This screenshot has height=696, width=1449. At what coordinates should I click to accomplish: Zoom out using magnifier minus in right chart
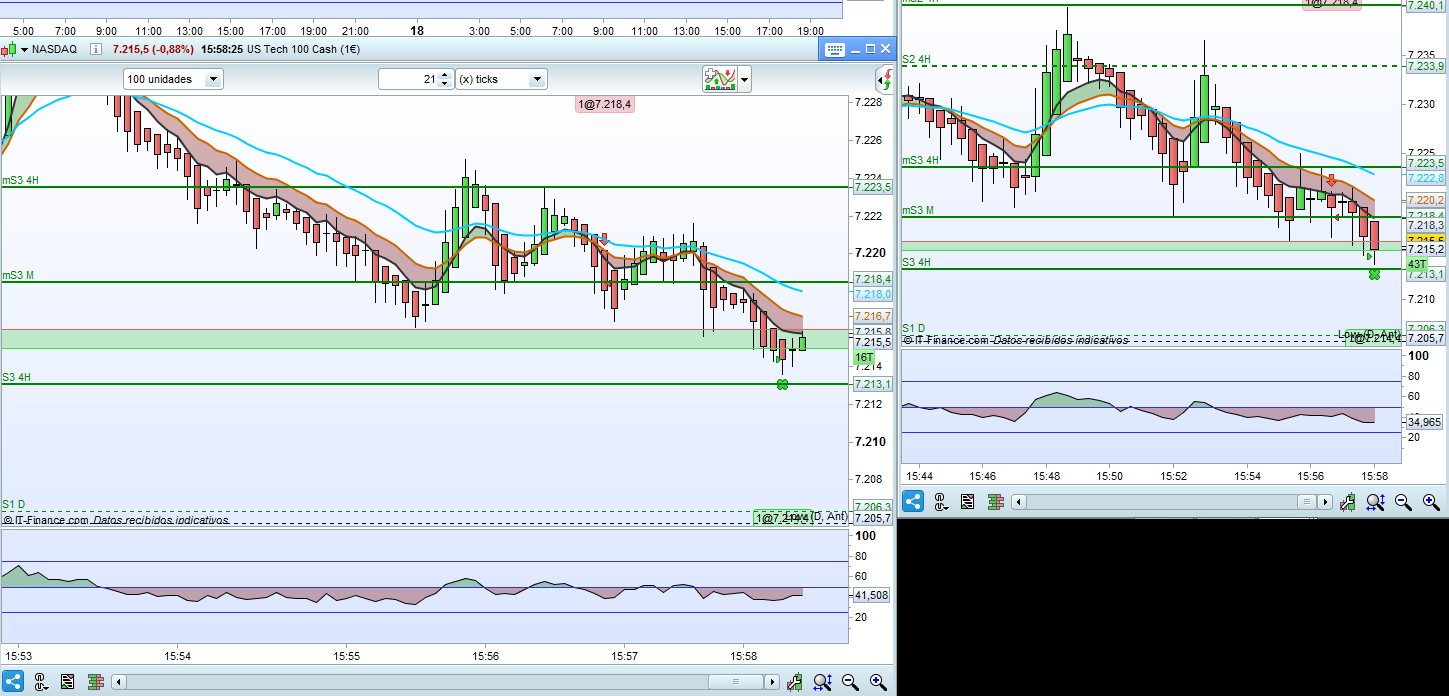click(x=1403, y=502)
